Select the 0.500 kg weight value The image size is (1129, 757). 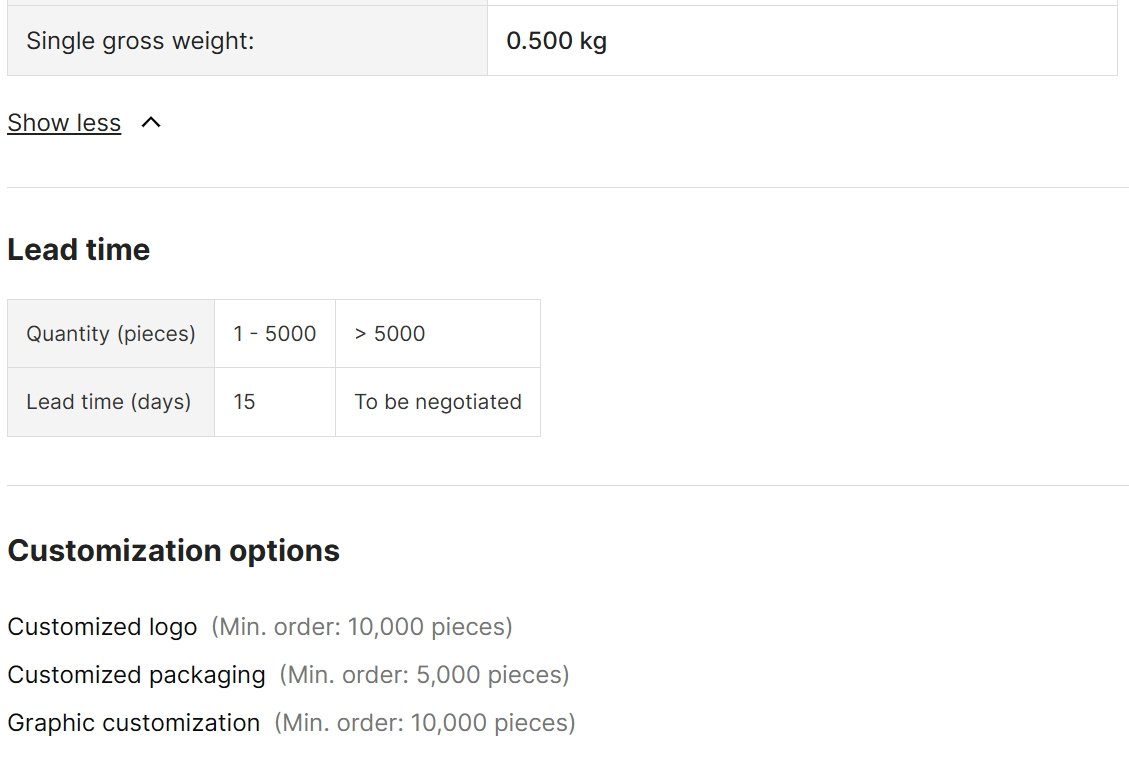click(557, 41)
